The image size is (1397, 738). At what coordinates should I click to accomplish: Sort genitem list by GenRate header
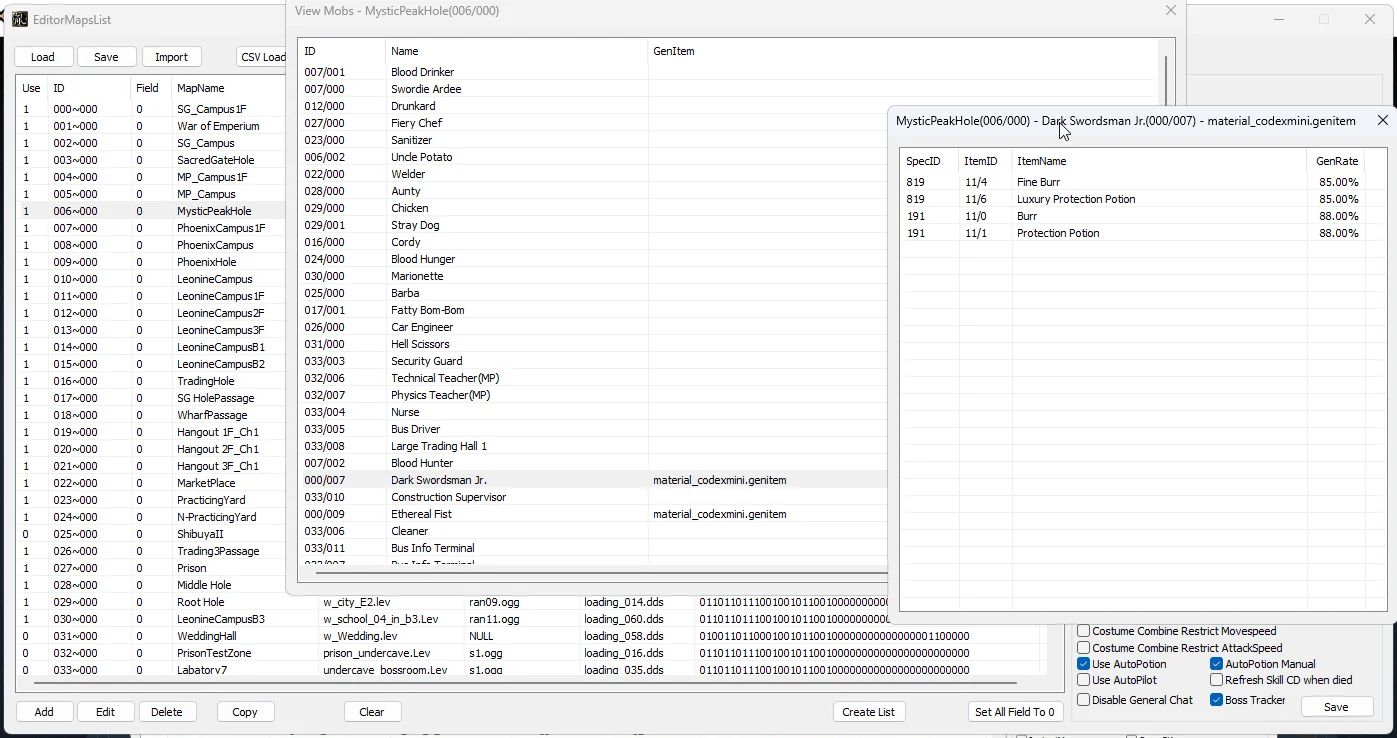click(1336, 161)
